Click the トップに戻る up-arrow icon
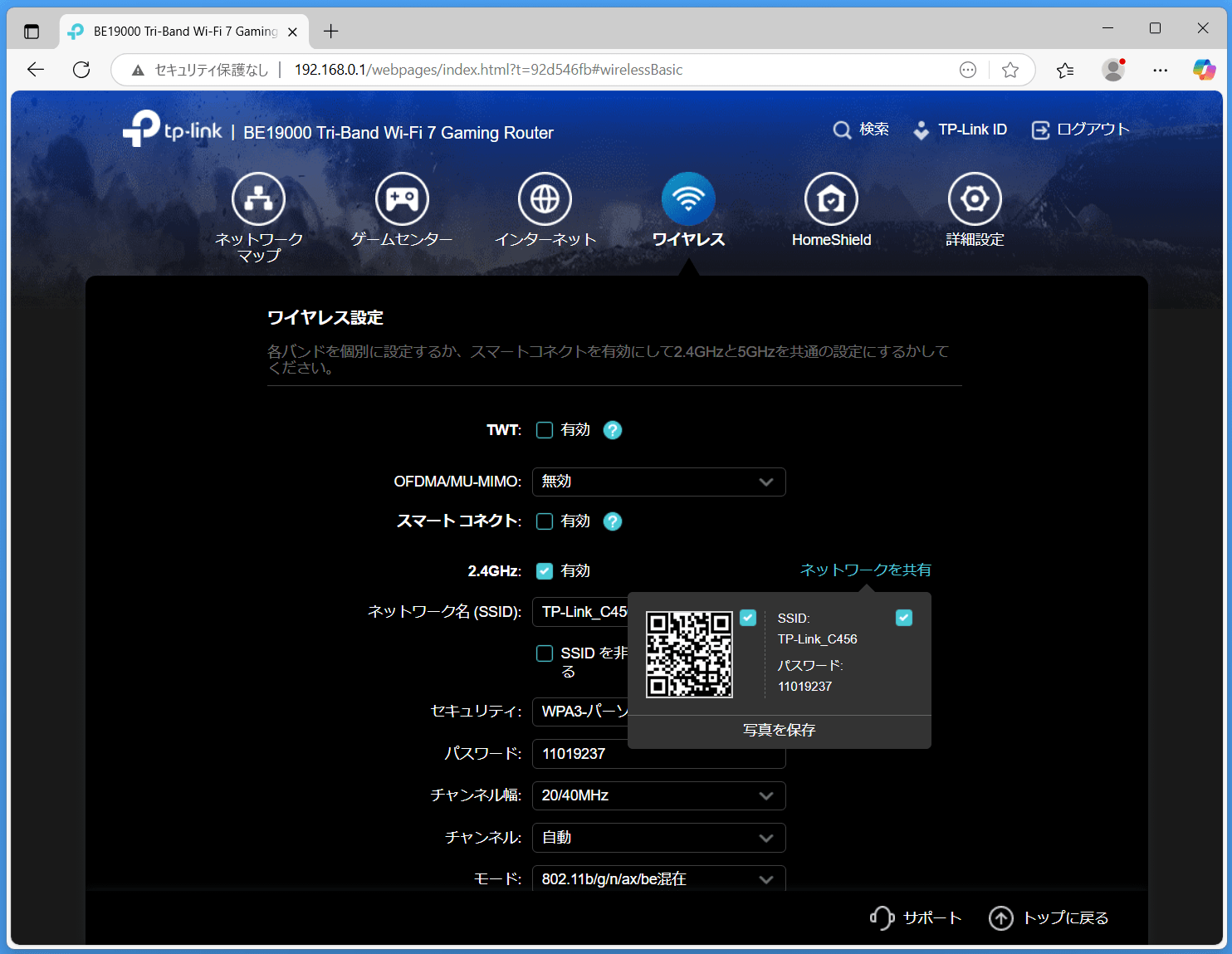 (x=1001, y=917)
